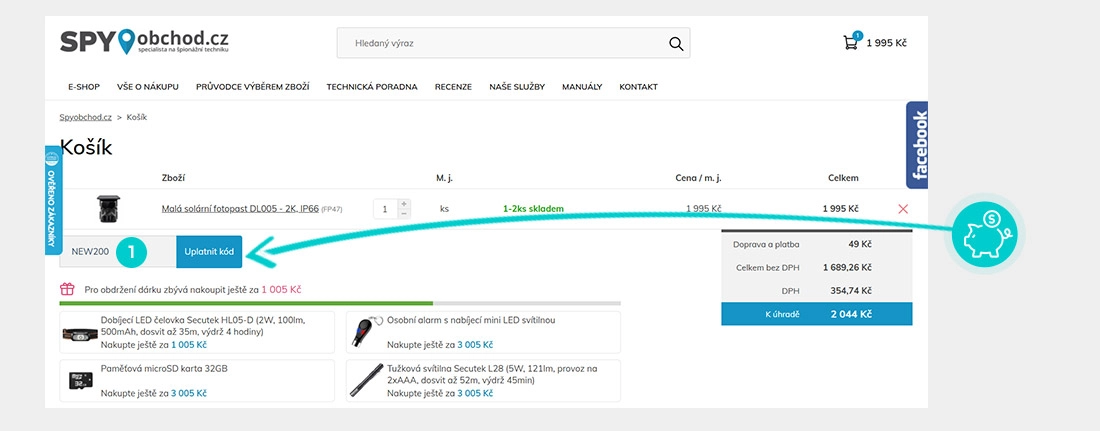The height and width of the screenshot is (431, 1100).
Task: Open PRŮVODCE VÝBĚREM ZBOŽÍ menu item
Action: point(253,87)
